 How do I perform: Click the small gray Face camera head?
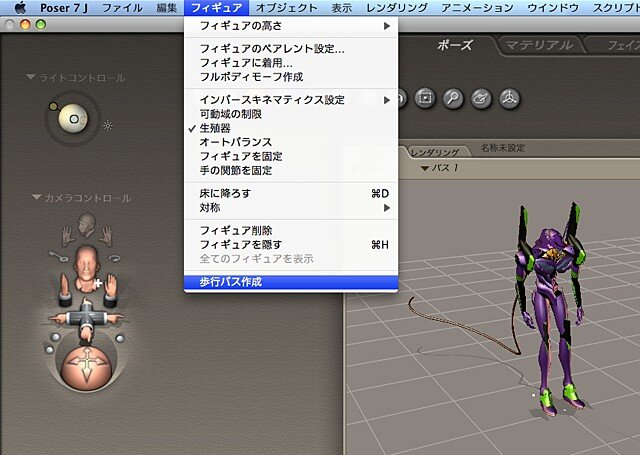[x=87, y=224]
